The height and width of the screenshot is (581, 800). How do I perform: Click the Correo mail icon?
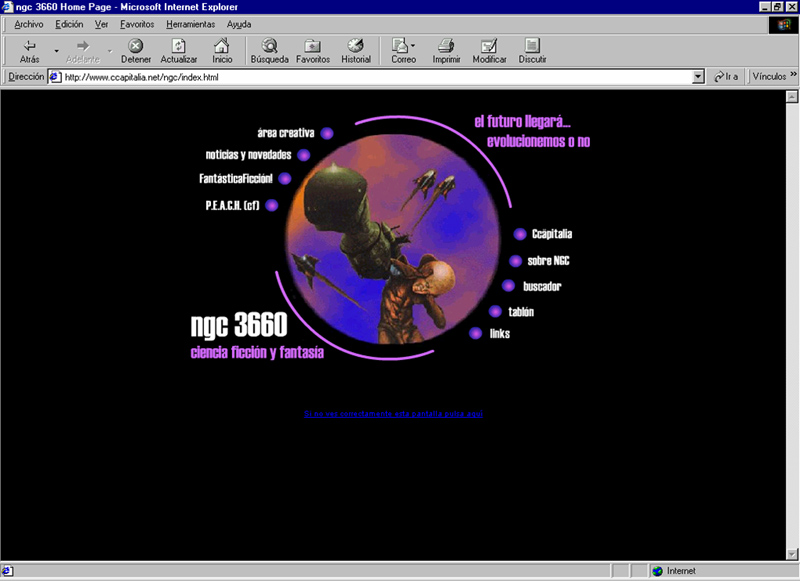[399, 45]
